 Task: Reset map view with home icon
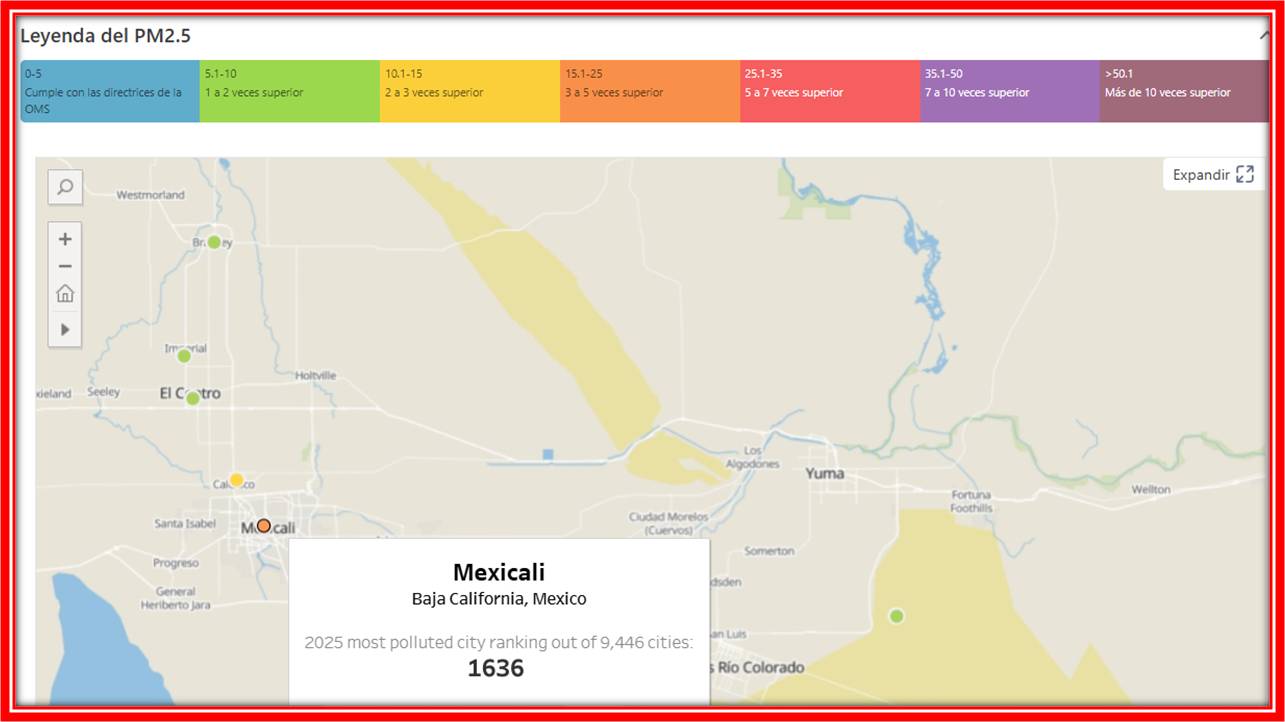[65, 294]
